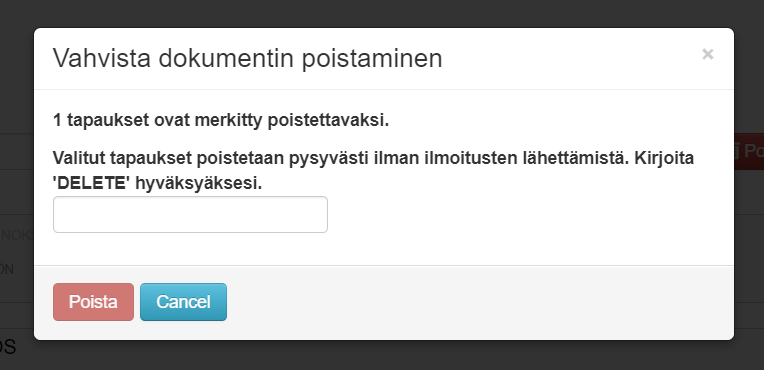Cancel the document deletion
Image resolution: width=764 pixels, height=370 pixels.
pyautogui.click(x=183, y=302)
